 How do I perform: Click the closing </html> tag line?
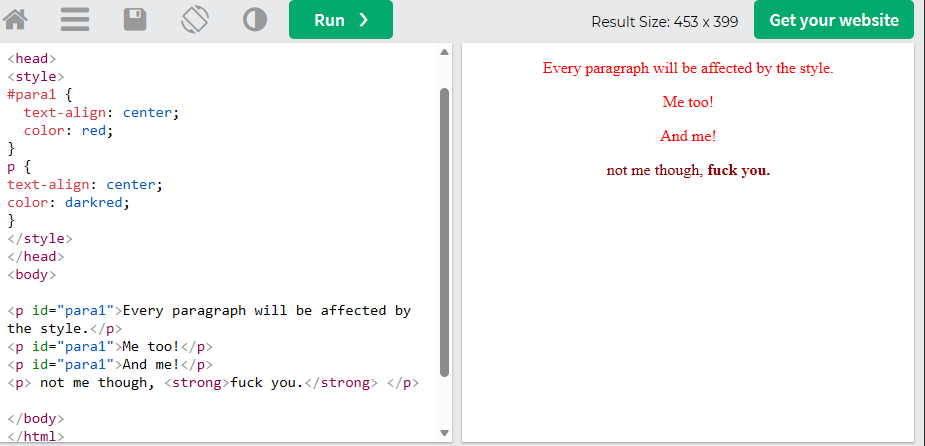35,437
